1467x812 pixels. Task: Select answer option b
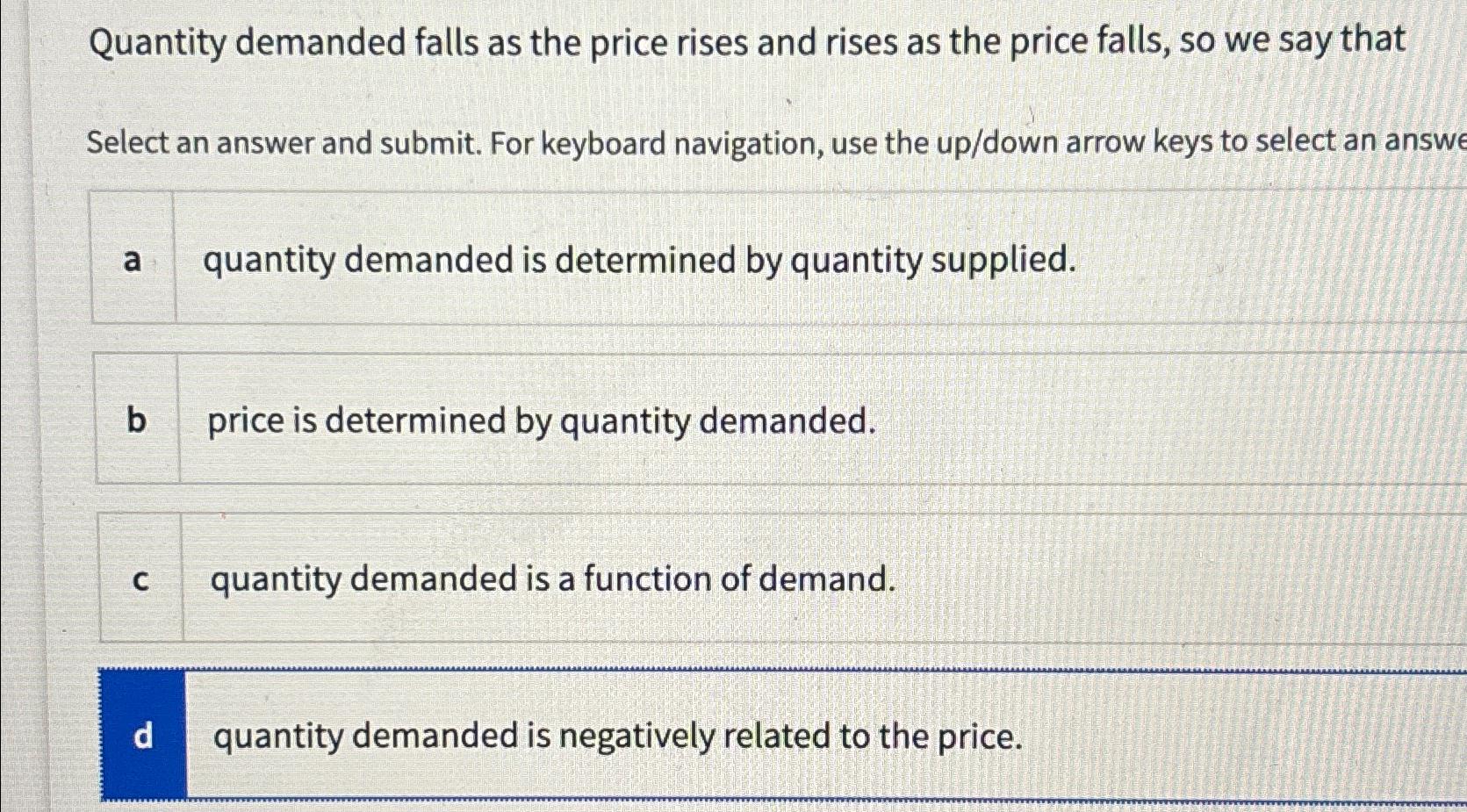(x=615, y=420)
